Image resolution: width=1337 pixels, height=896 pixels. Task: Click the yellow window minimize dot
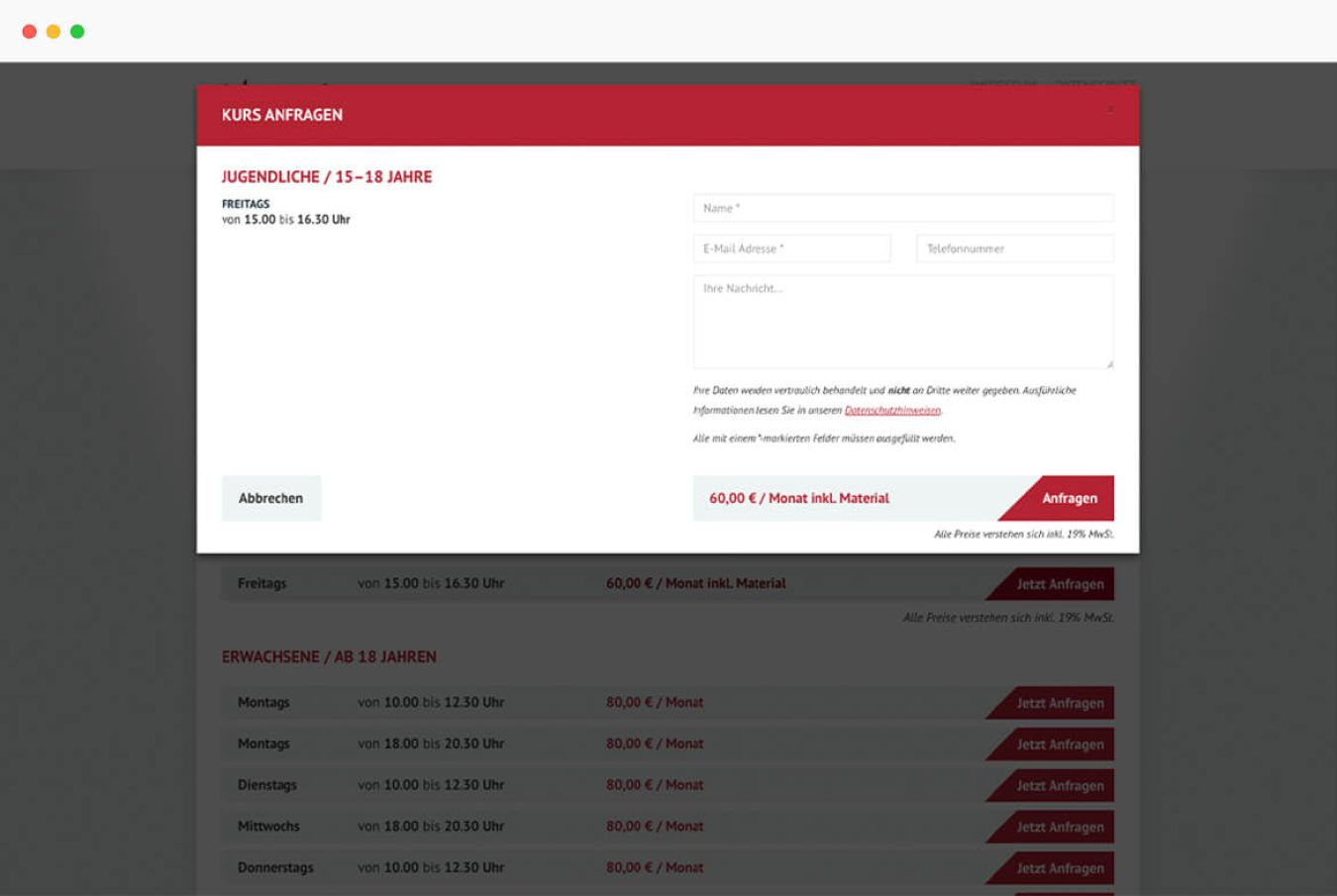click(x=53, y=32)
